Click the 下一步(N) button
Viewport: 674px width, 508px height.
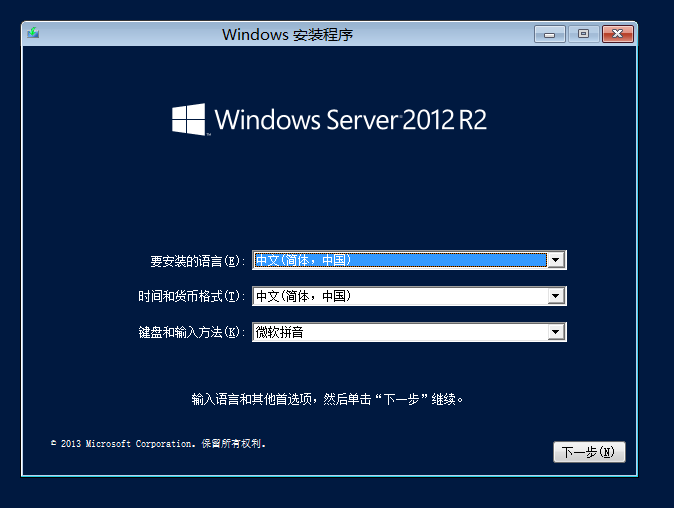pos(589,452)
